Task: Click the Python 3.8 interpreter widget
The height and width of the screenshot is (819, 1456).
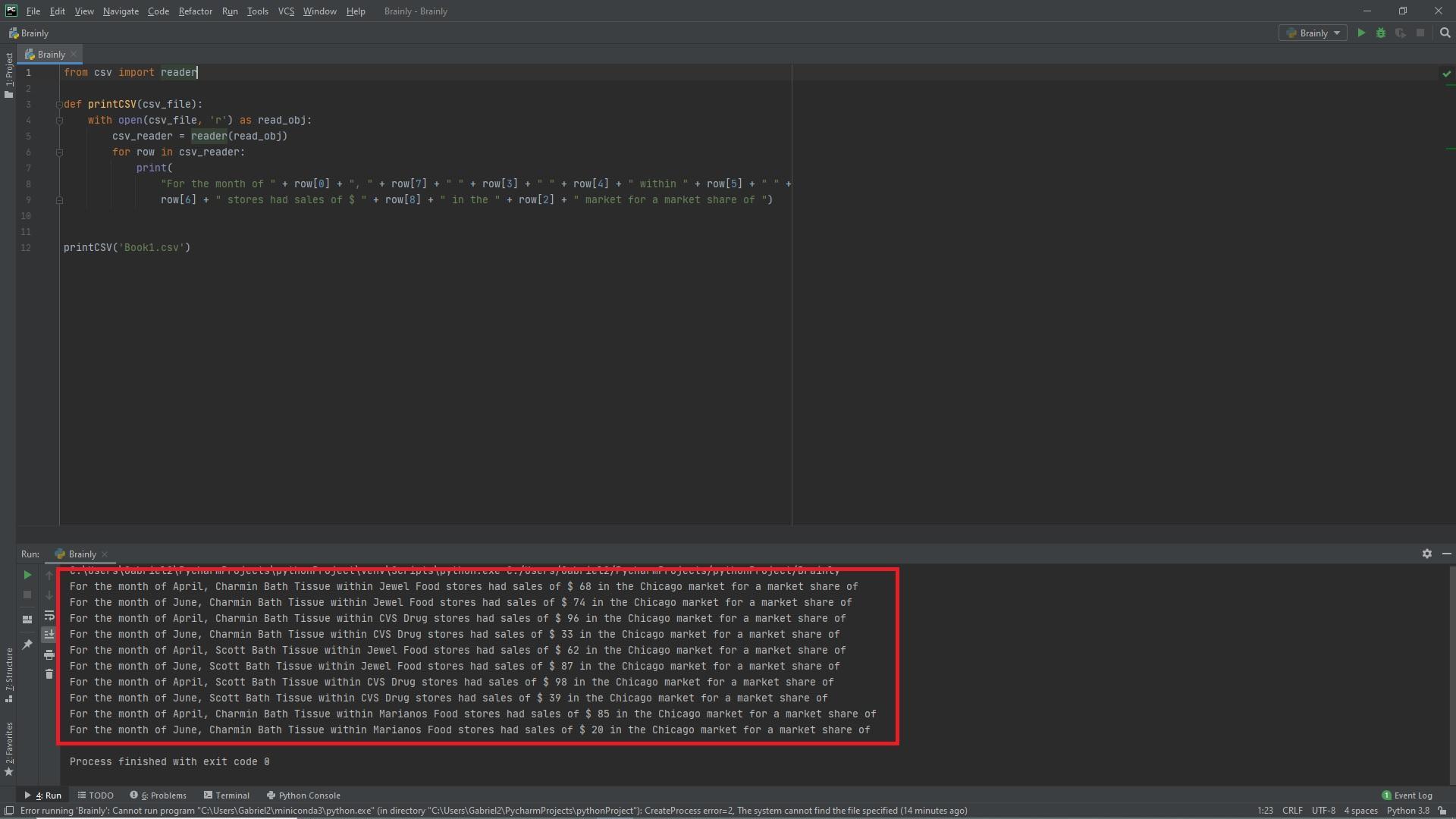Action: pos(1407,811)
